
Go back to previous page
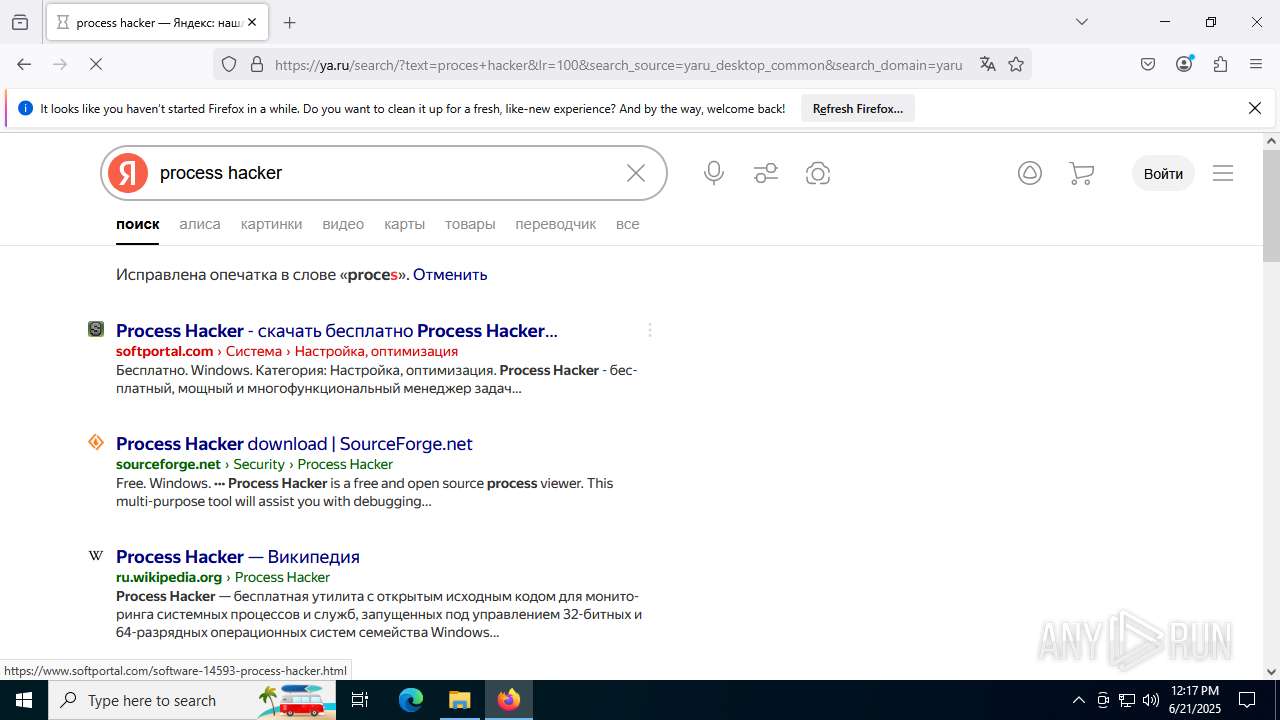(24, 64)
